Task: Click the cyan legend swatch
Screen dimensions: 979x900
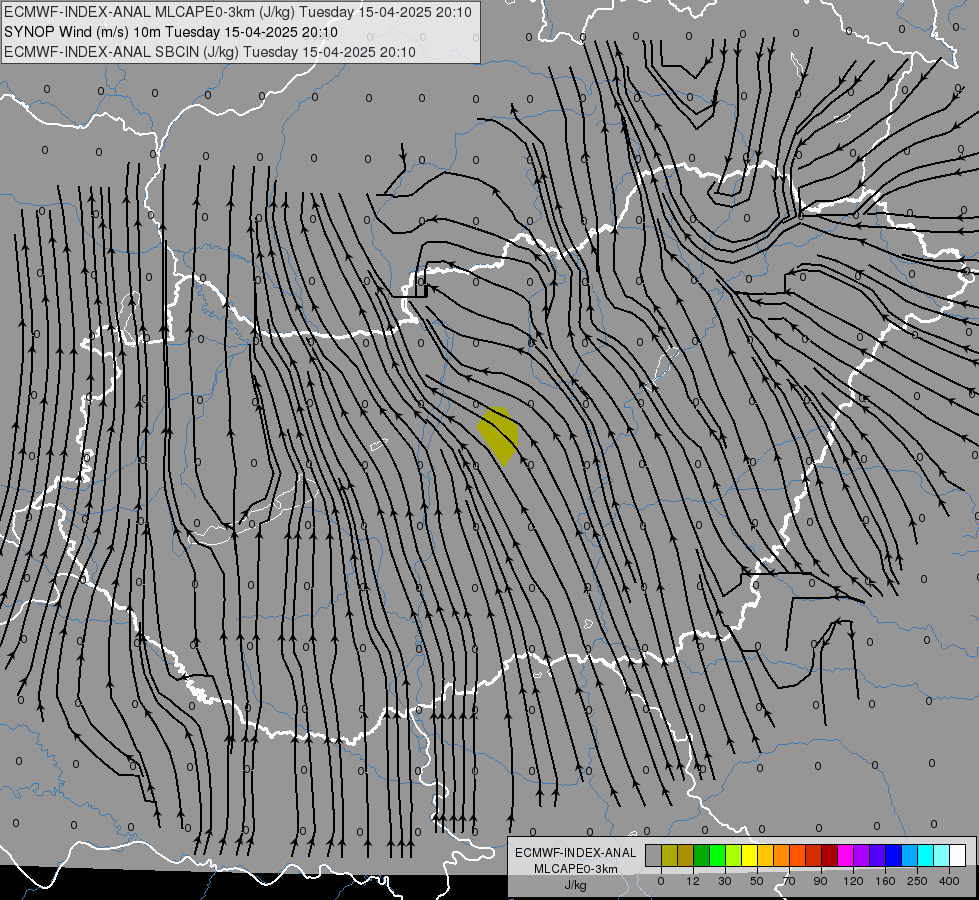Action: click(x=925, y=855)
